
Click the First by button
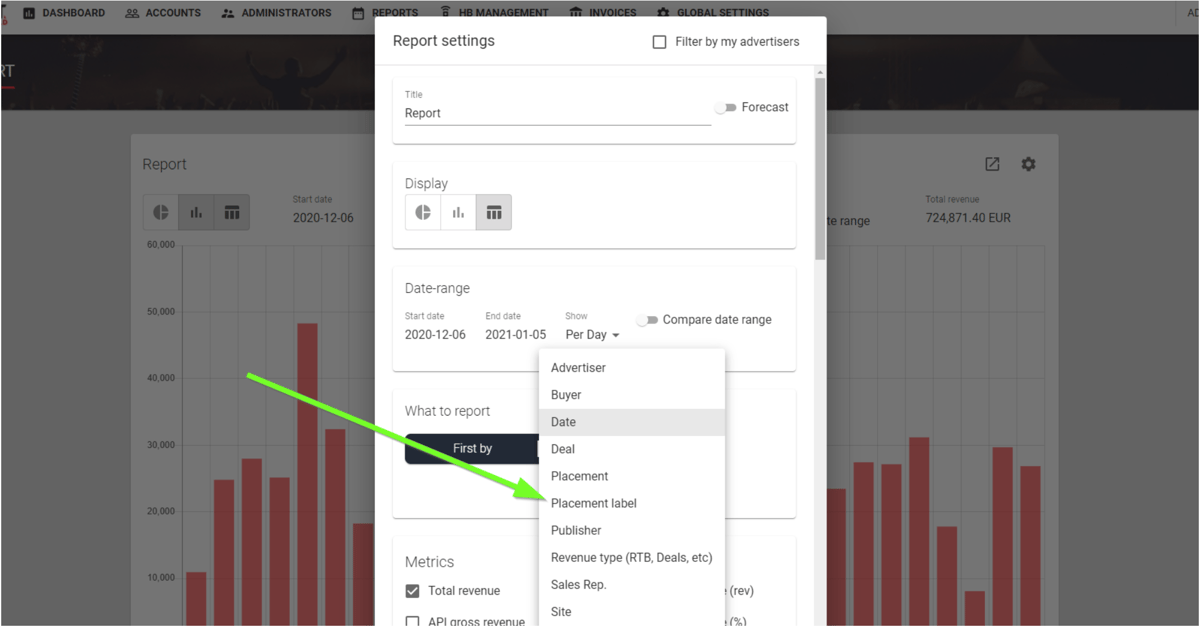pos(472,449)
